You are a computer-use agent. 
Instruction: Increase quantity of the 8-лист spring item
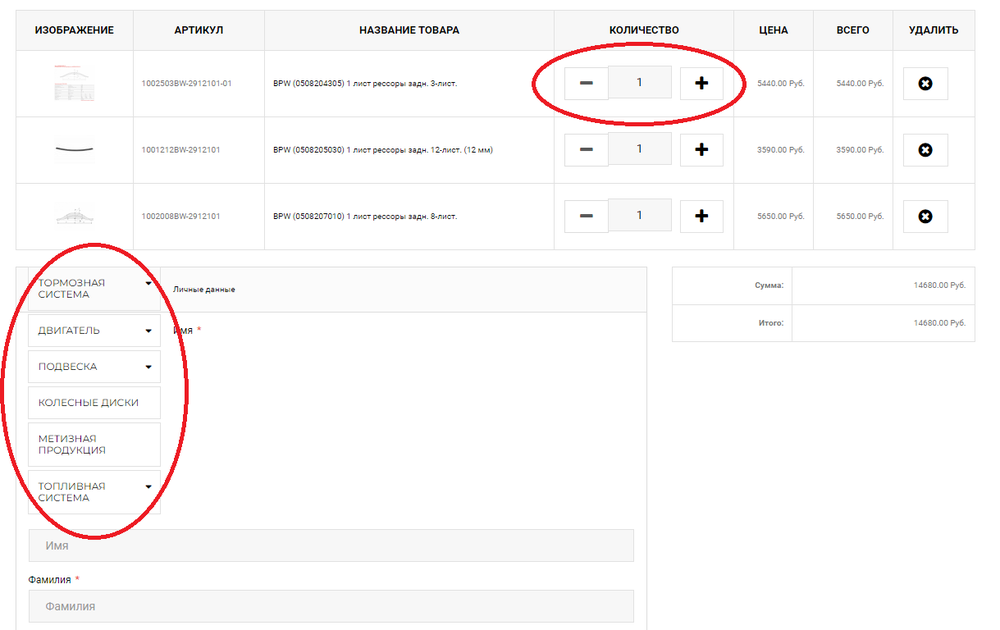(x=701, y=216)
